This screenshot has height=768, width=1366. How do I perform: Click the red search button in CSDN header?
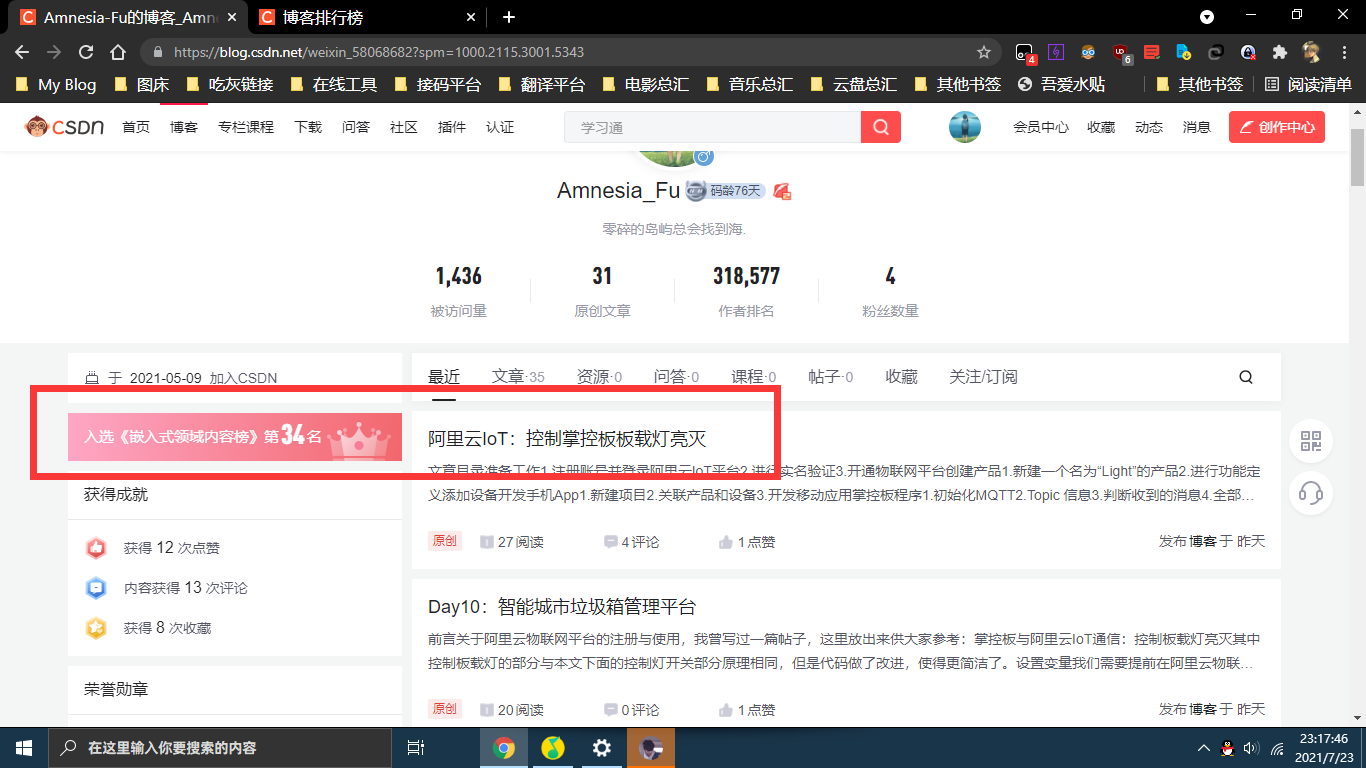pyautogui.click(x=880, y=127)
